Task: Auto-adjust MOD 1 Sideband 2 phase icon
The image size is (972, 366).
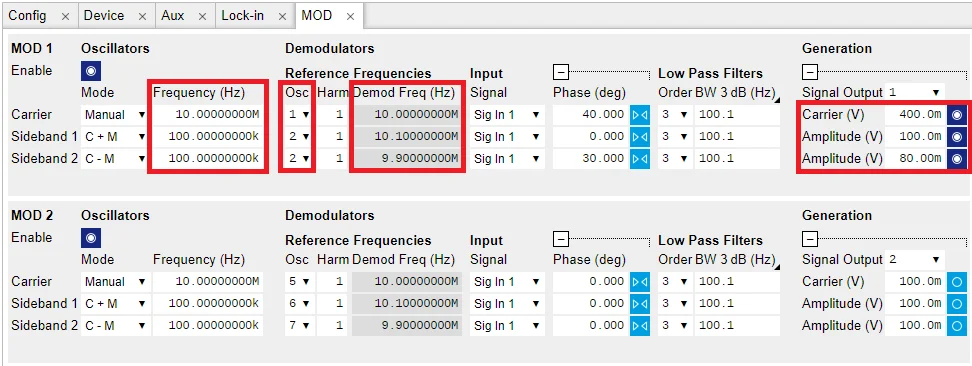Action: tap(640, 159)
